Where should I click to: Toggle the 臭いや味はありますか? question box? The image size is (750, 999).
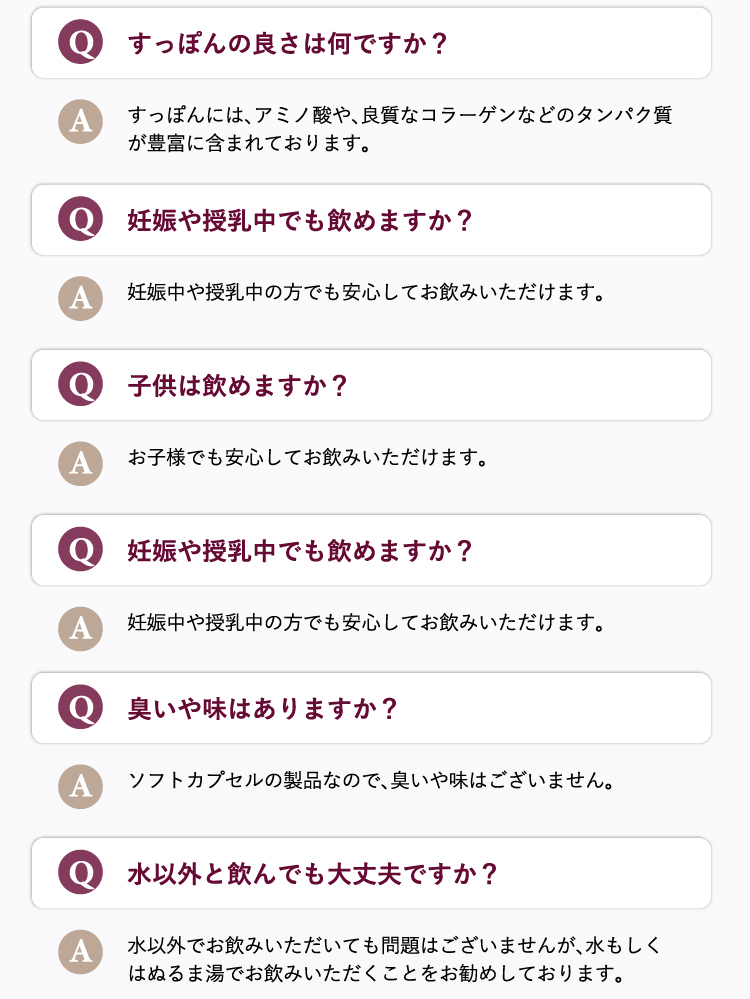coord(371,708)
